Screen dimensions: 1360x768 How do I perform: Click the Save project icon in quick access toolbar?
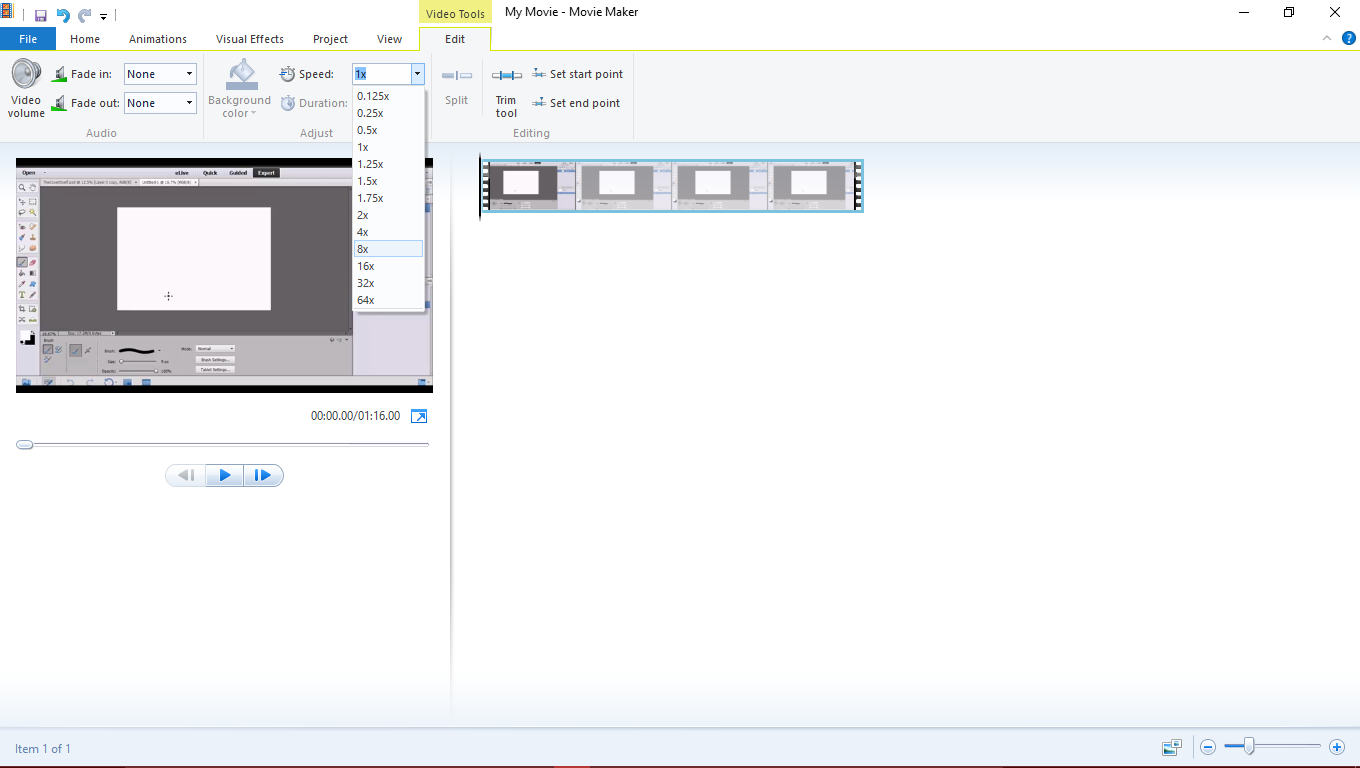(x=41, y=15)
